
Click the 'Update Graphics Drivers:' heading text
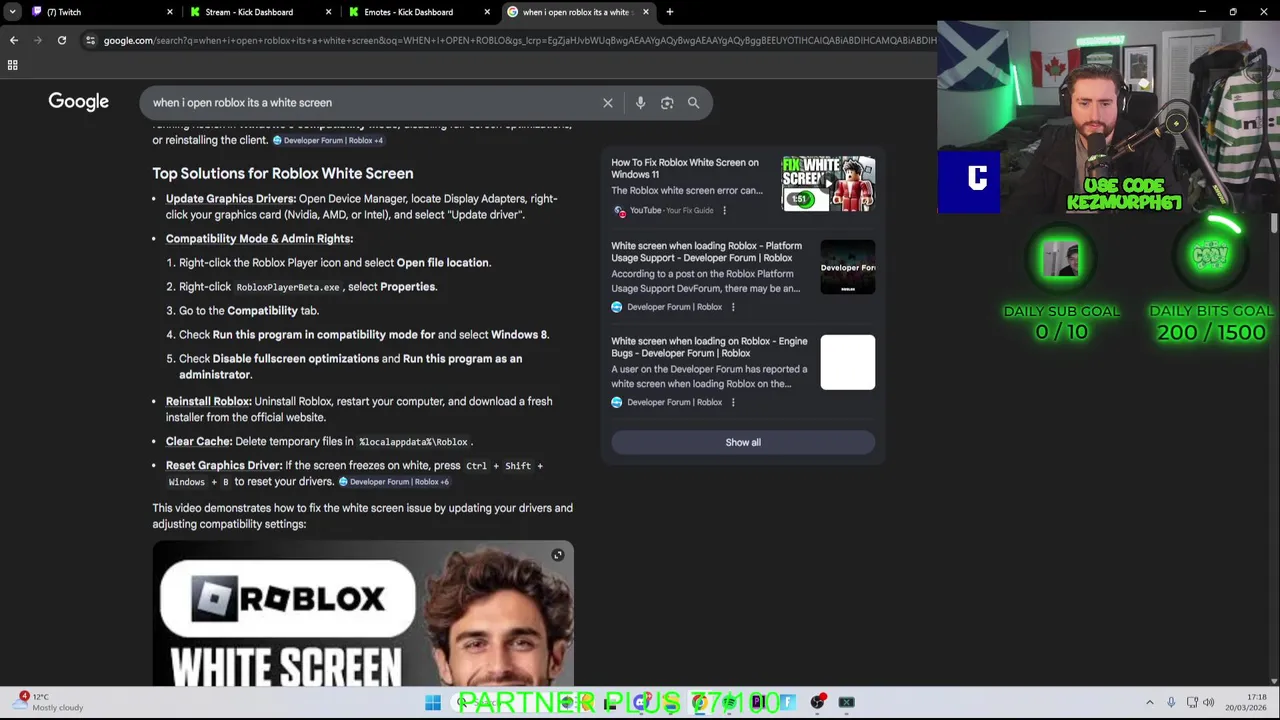pyautogui.click(x=231, y=198)
